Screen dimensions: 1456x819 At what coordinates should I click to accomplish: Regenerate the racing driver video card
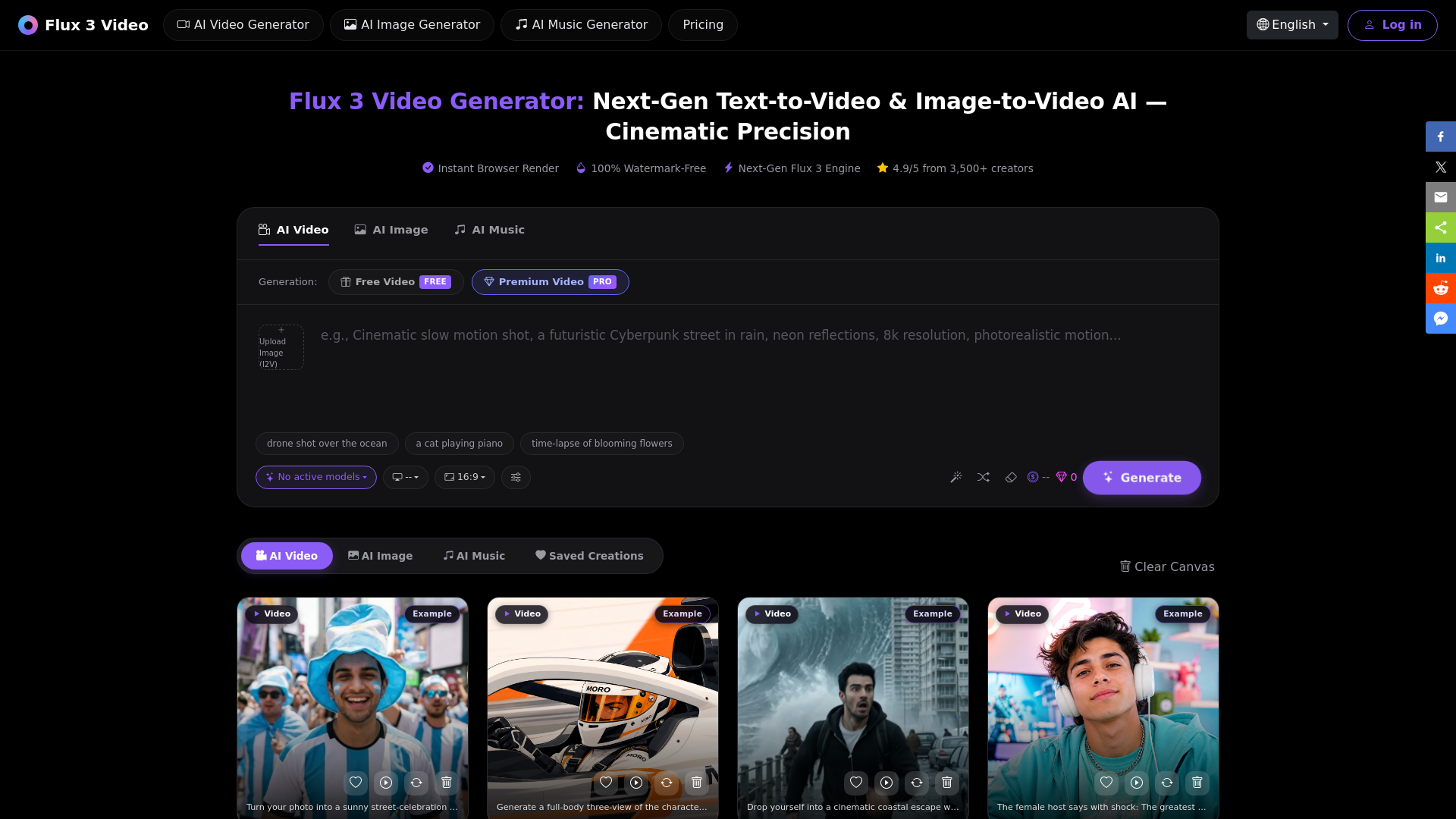click(667, 782)
